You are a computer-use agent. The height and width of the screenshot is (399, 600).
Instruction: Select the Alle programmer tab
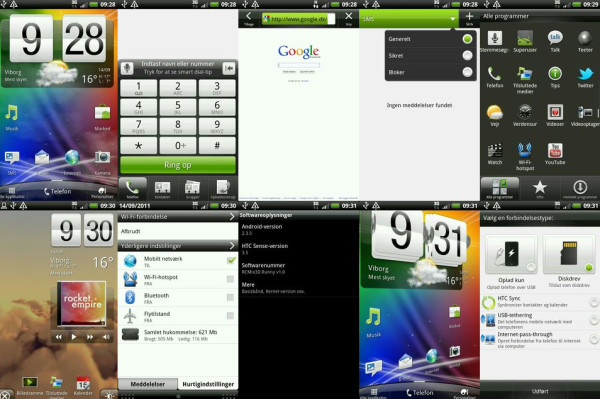[500, 188]
